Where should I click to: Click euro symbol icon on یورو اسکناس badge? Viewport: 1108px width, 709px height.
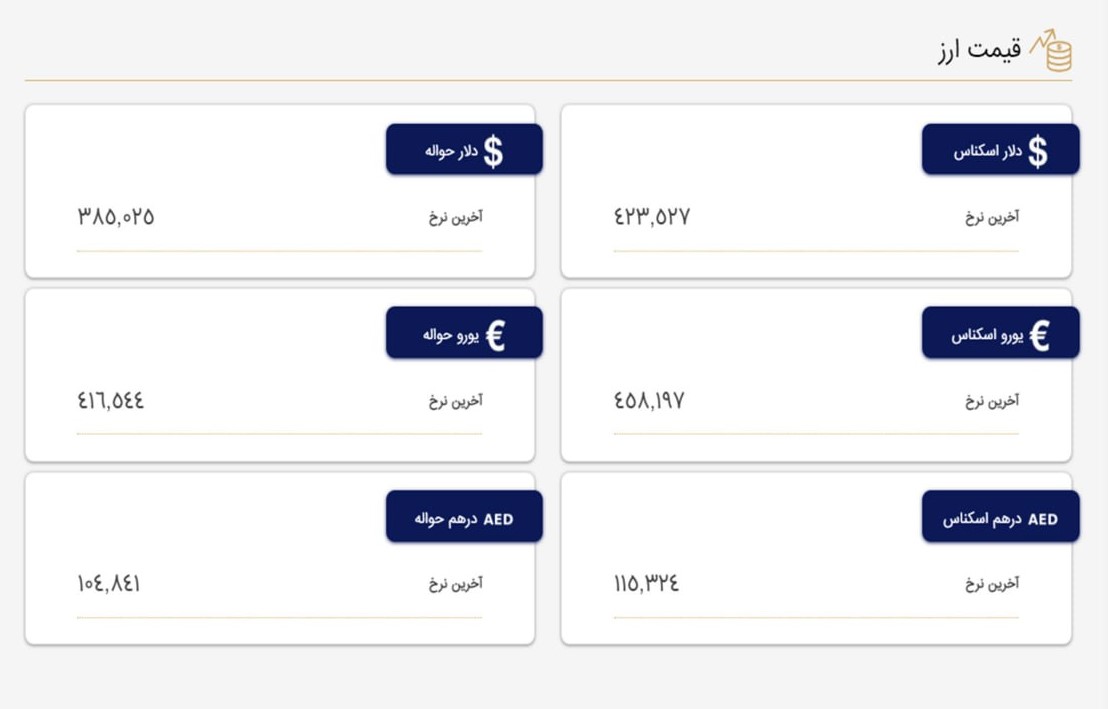click(1039, 335)
